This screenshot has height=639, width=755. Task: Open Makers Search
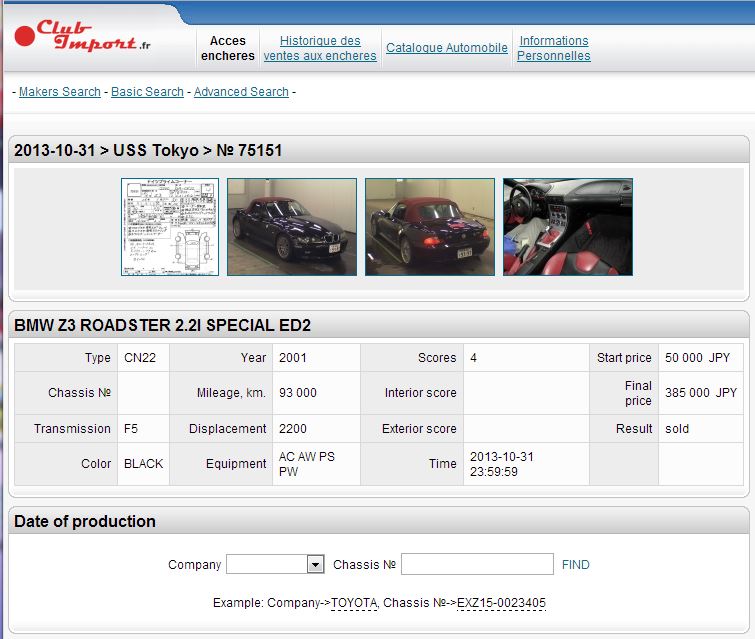coord(60,92)
